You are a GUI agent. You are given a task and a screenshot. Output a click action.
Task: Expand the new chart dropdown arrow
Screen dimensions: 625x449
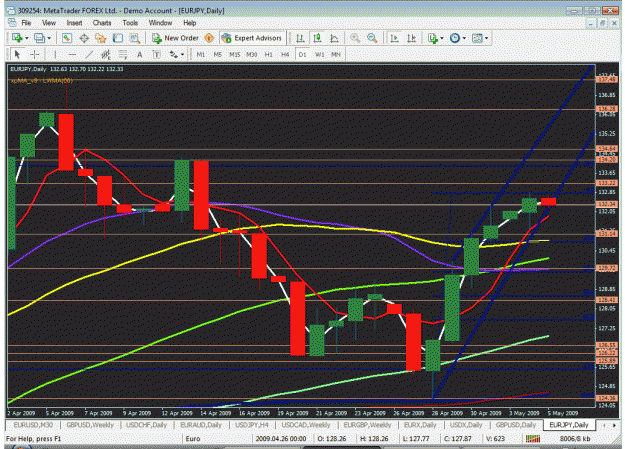tap(27, 38)
